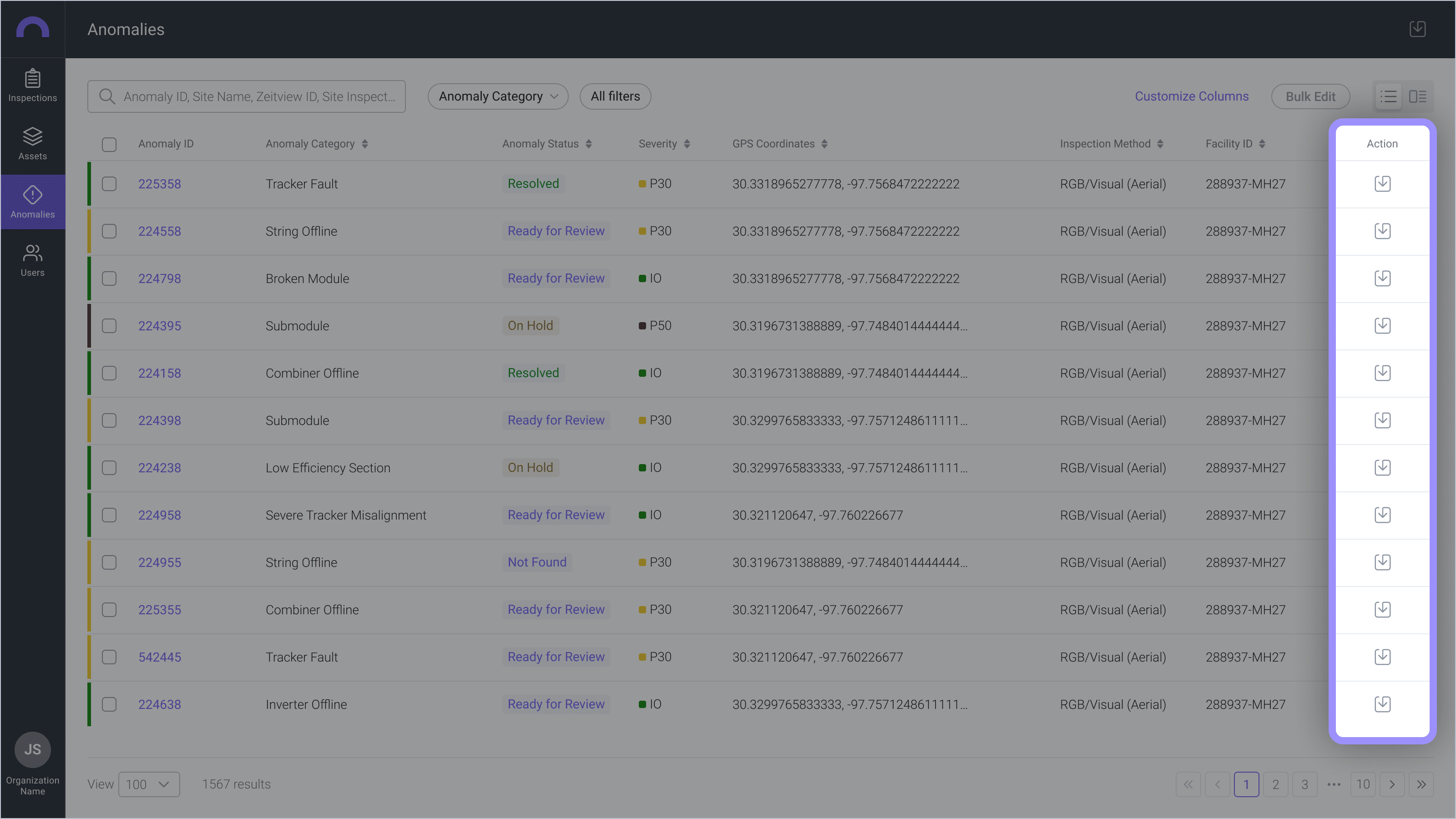The width and height of the screenshot is (1456, 819).
Task: Select the checkbox for anomaly 224558
Action: 109,231
